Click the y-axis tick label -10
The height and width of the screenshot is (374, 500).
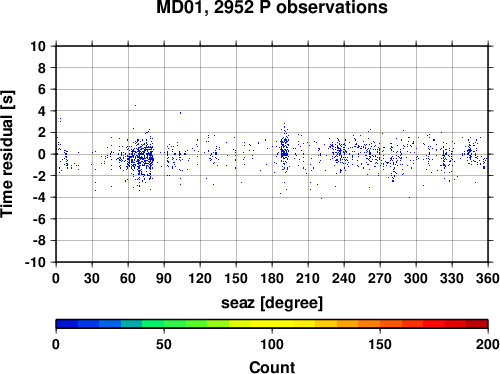[x=35, y=262]
